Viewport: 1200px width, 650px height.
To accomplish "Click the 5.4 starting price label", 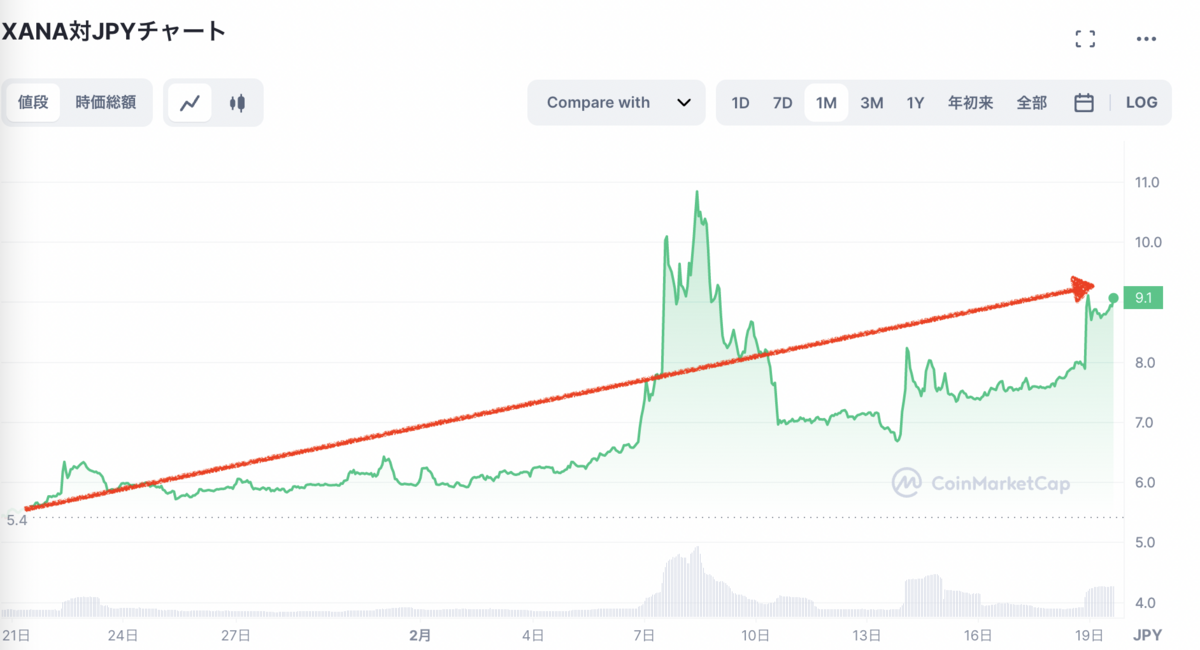I will click(16, 521).
